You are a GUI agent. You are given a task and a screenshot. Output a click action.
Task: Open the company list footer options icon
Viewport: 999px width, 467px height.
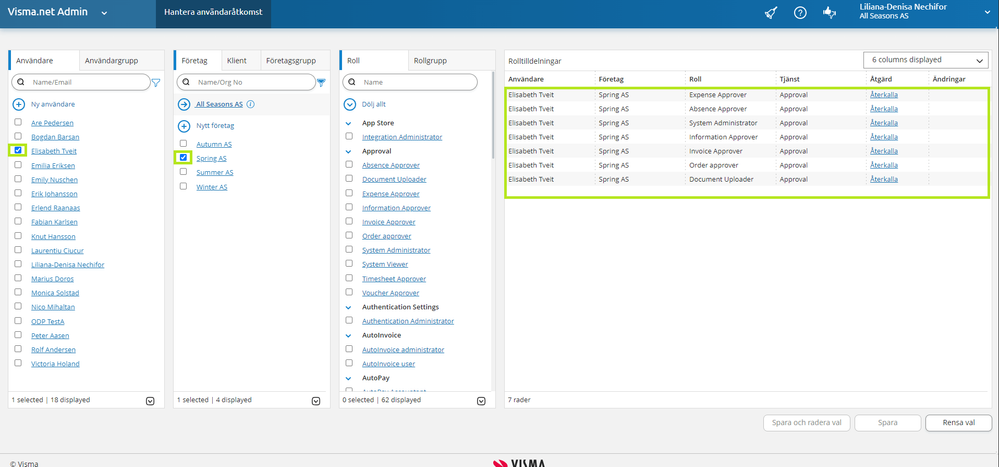point(316,401)
